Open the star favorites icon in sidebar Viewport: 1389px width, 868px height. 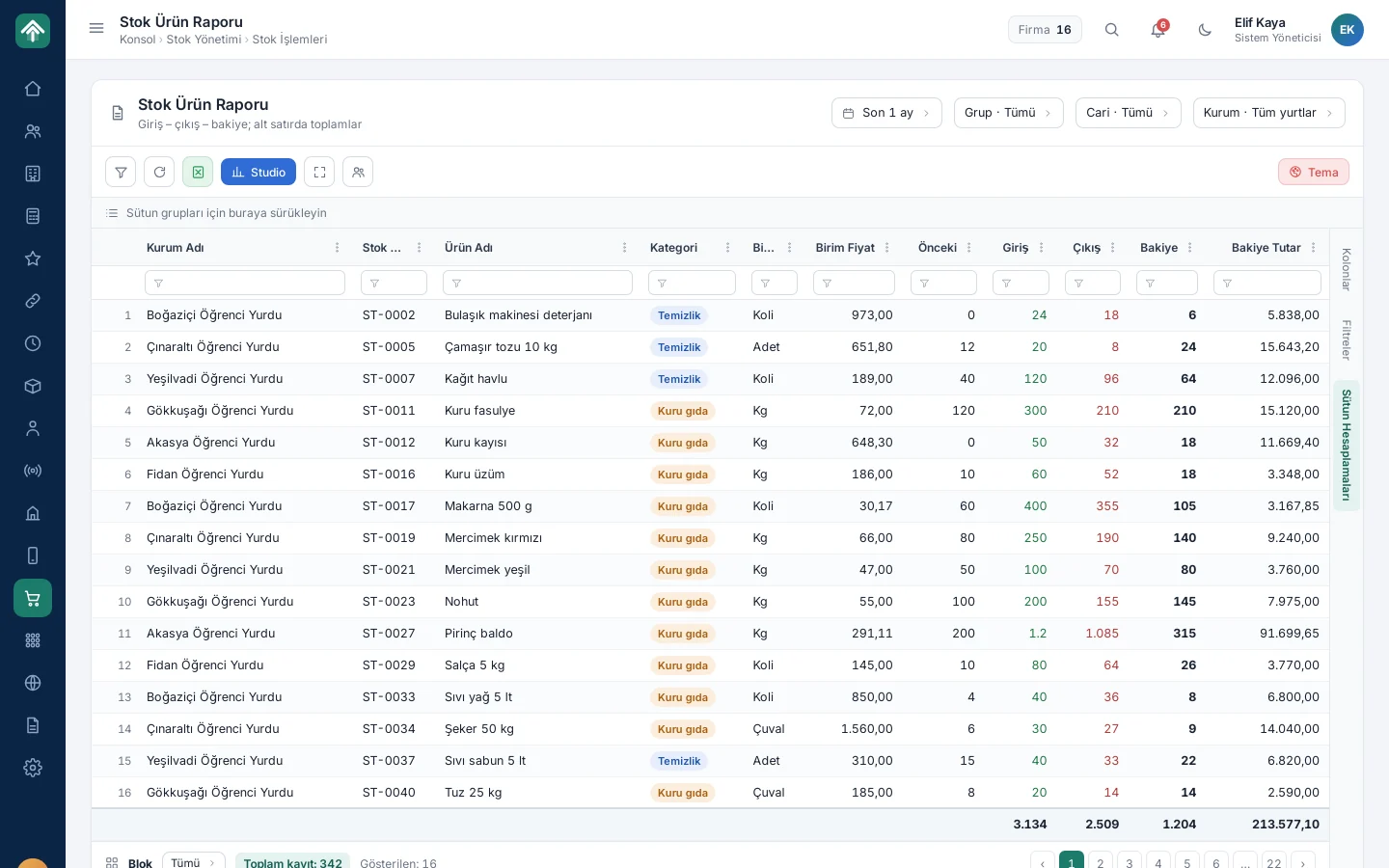click(33, 258)
